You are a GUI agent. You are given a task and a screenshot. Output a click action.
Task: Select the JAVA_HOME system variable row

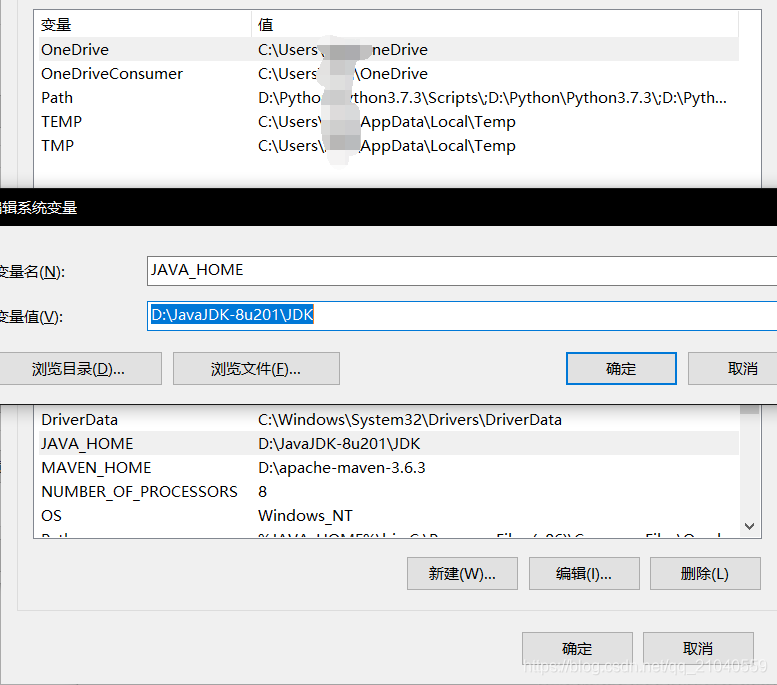[x=388, y=444]
